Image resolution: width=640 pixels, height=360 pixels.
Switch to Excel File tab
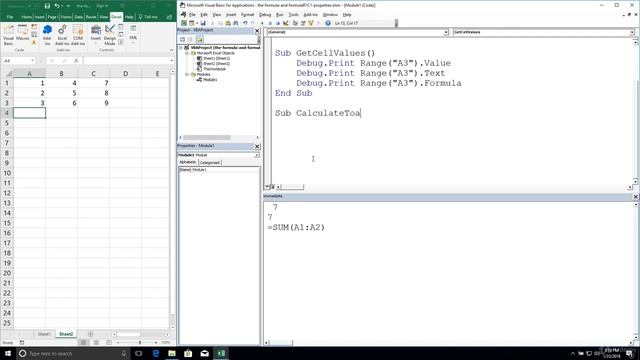10,17
